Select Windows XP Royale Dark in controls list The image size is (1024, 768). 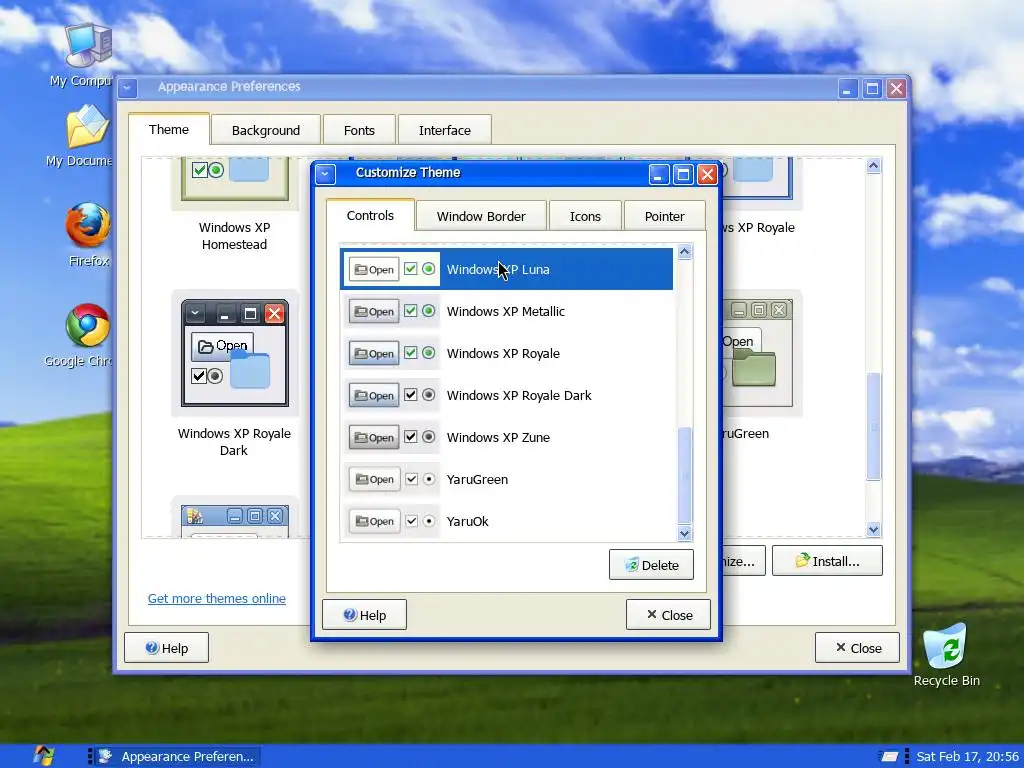pos(507,395)
